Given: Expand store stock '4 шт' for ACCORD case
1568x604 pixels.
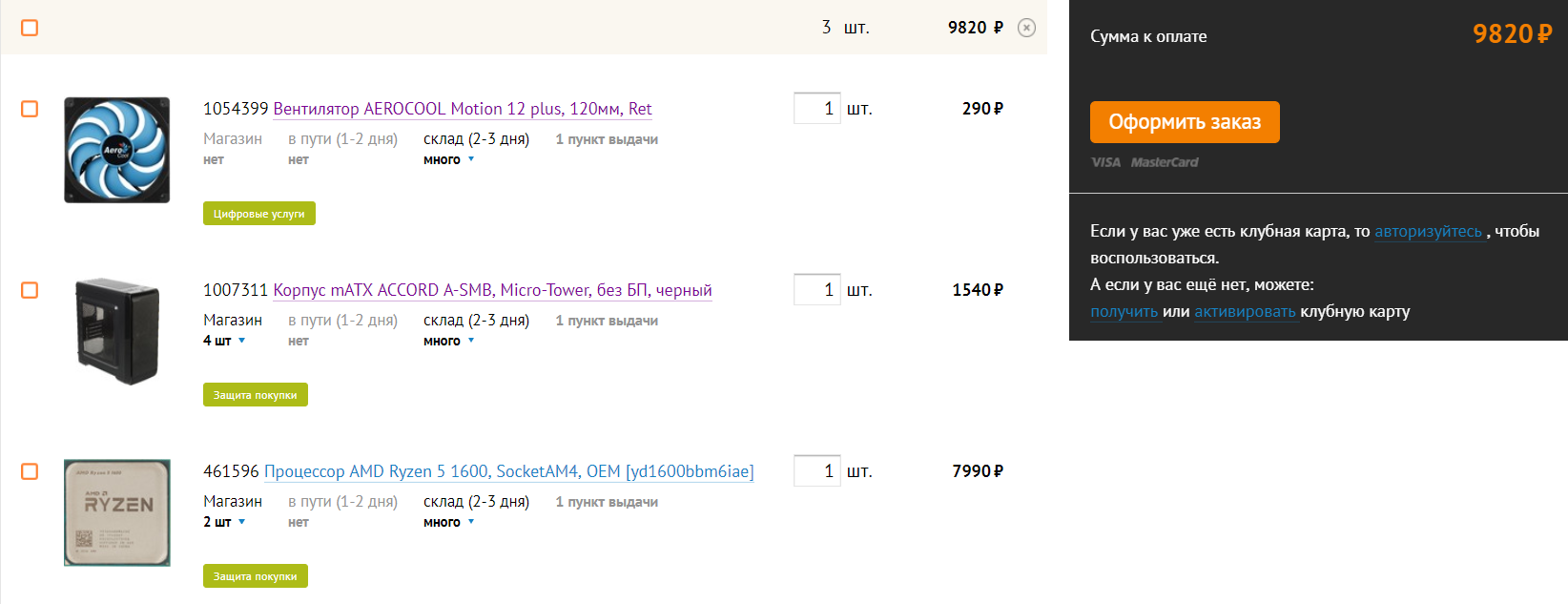Looking at the screenshot, I should click(x=224, y=341).
